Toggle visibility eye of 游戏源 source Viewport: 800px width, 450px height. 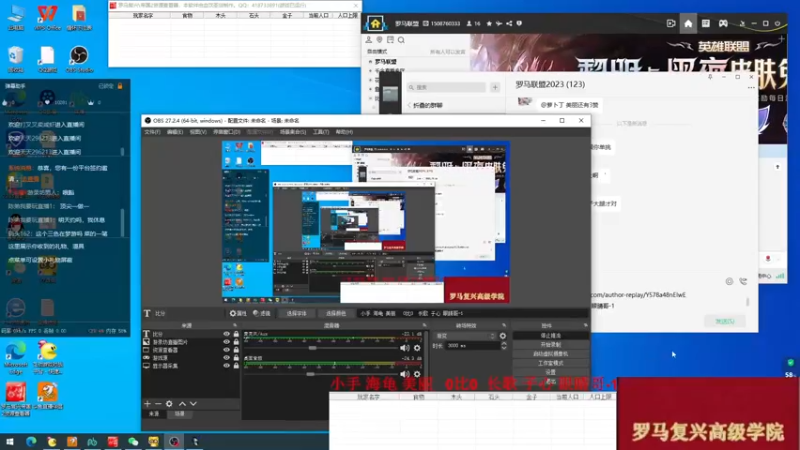tap(226, 358)
